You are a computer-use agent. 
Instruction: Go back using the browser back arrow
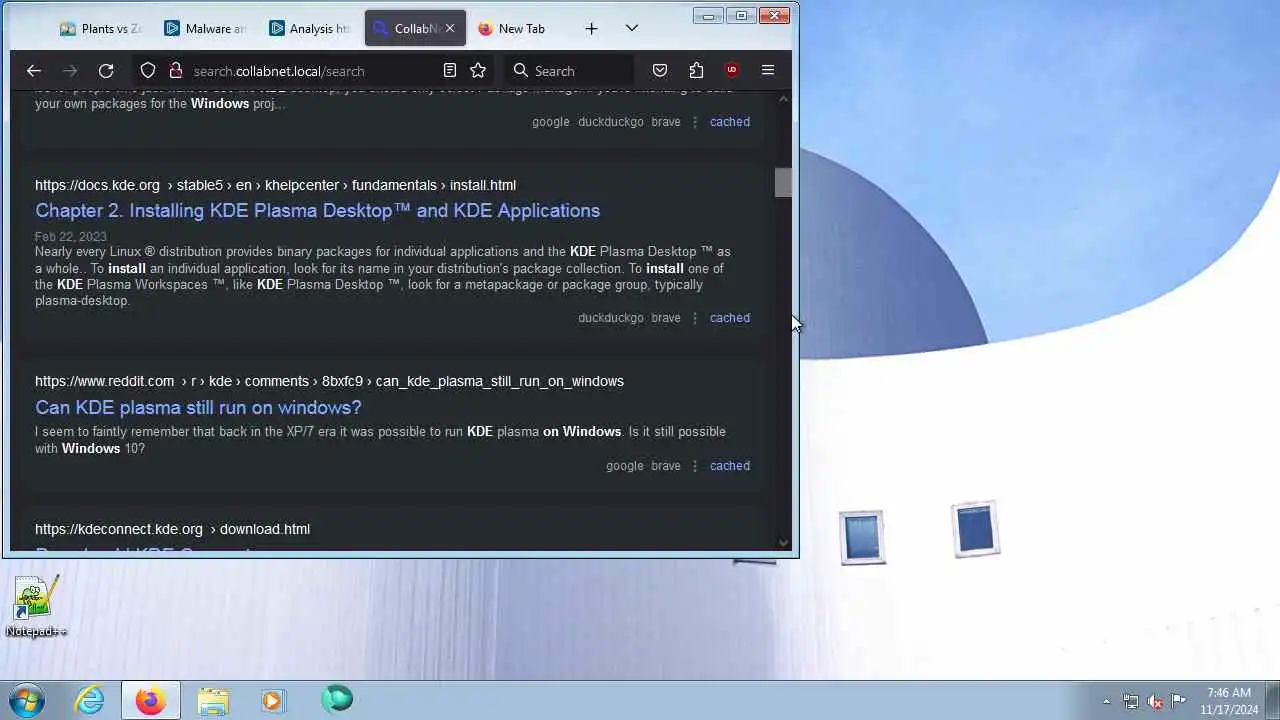click(34, 71)
